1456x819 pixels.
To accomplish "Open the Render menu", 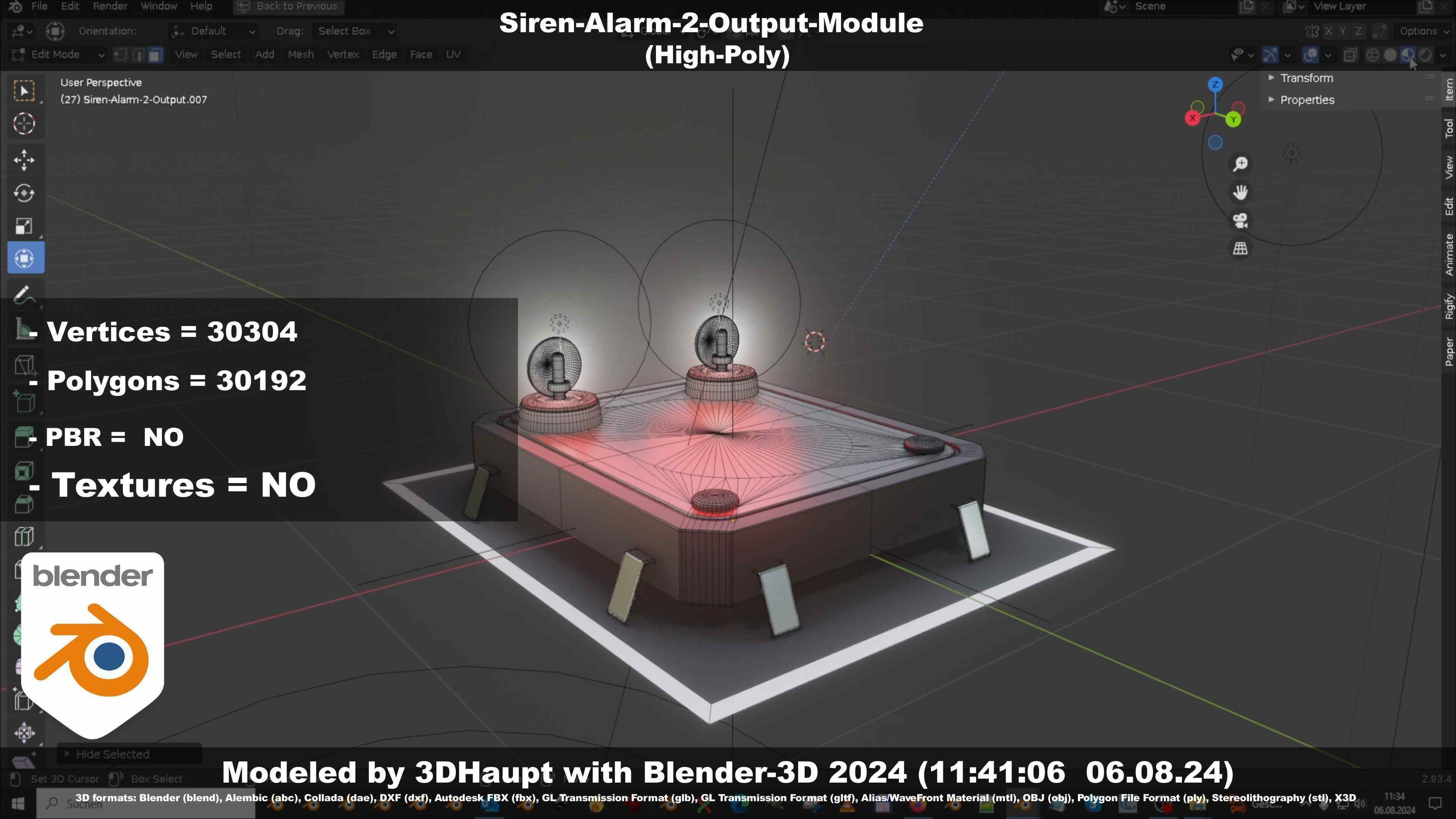I will click(x=110, y=6).
